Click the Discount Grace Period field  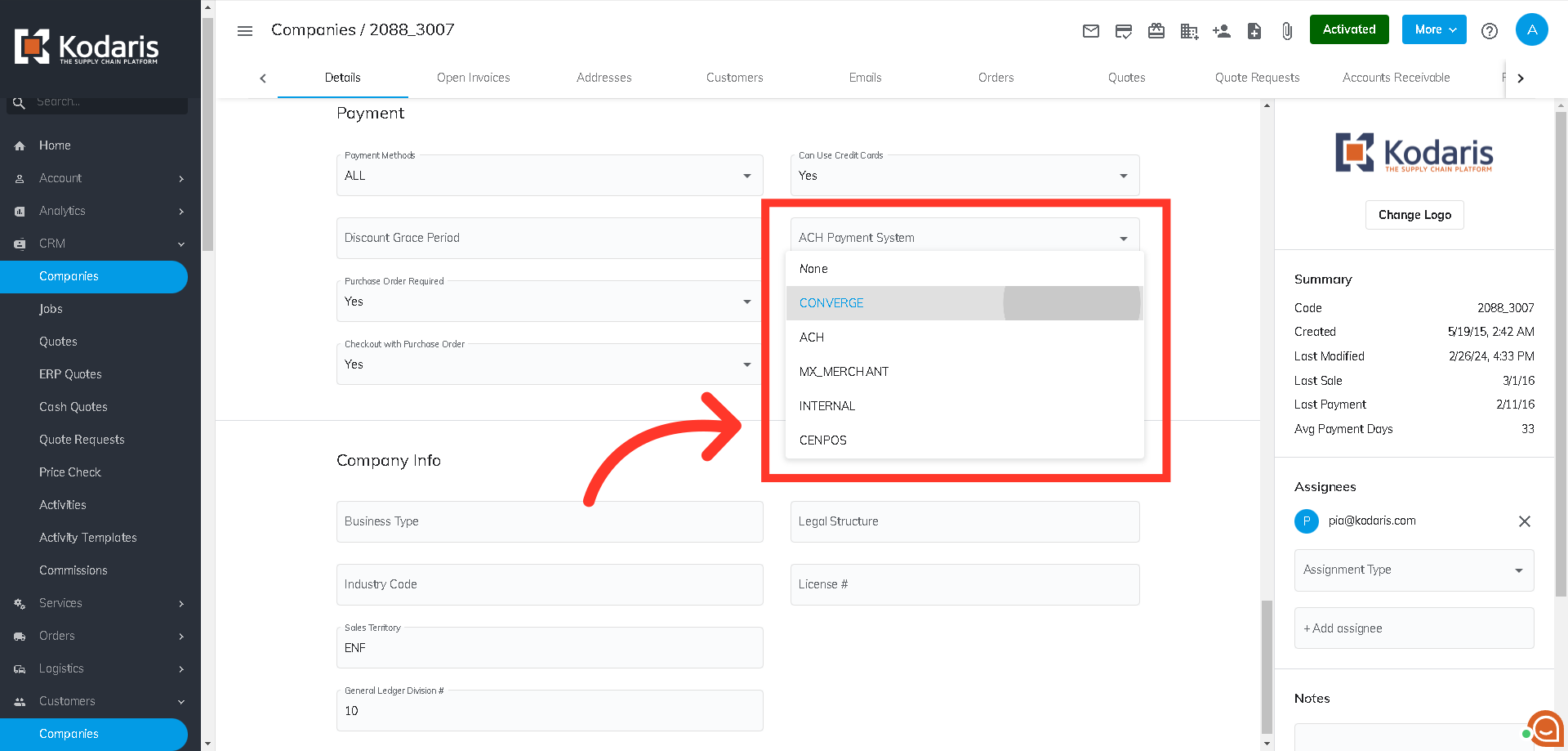[x=550, y=238]
